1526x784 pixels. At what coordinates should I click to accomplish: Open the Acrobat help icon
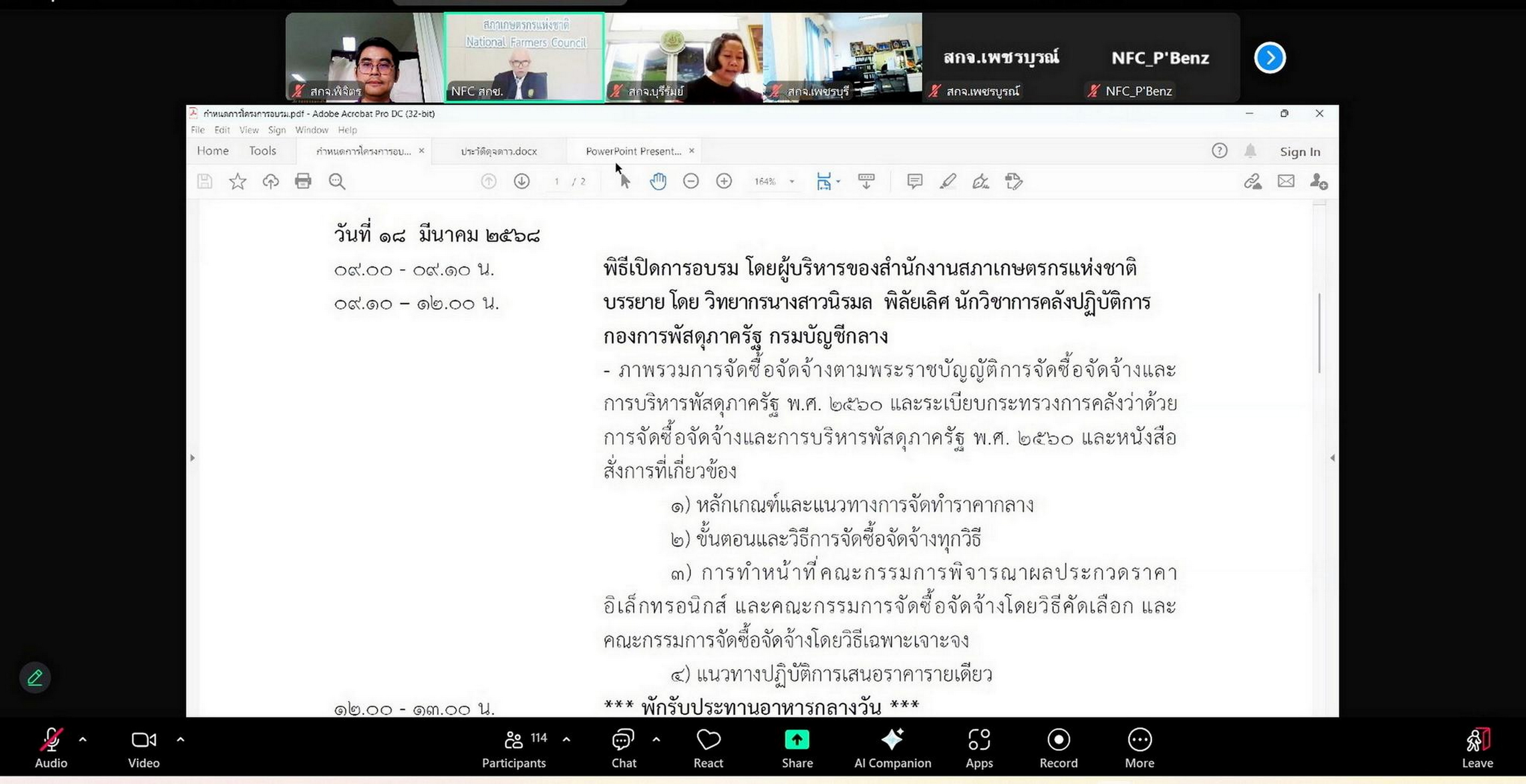coord(1219,151)
